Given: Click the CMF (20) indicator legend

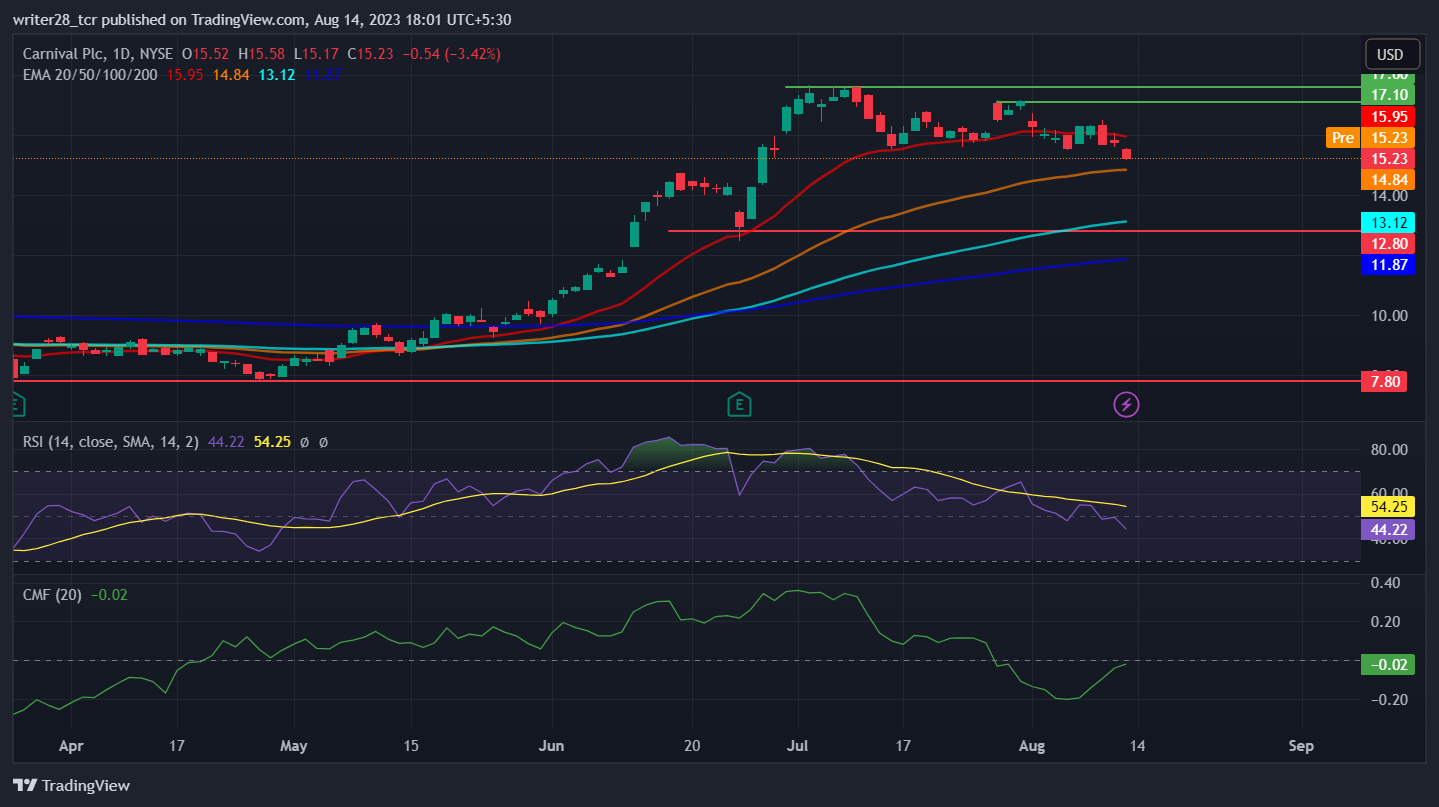Looking at the screenshot, I should 53,595.
